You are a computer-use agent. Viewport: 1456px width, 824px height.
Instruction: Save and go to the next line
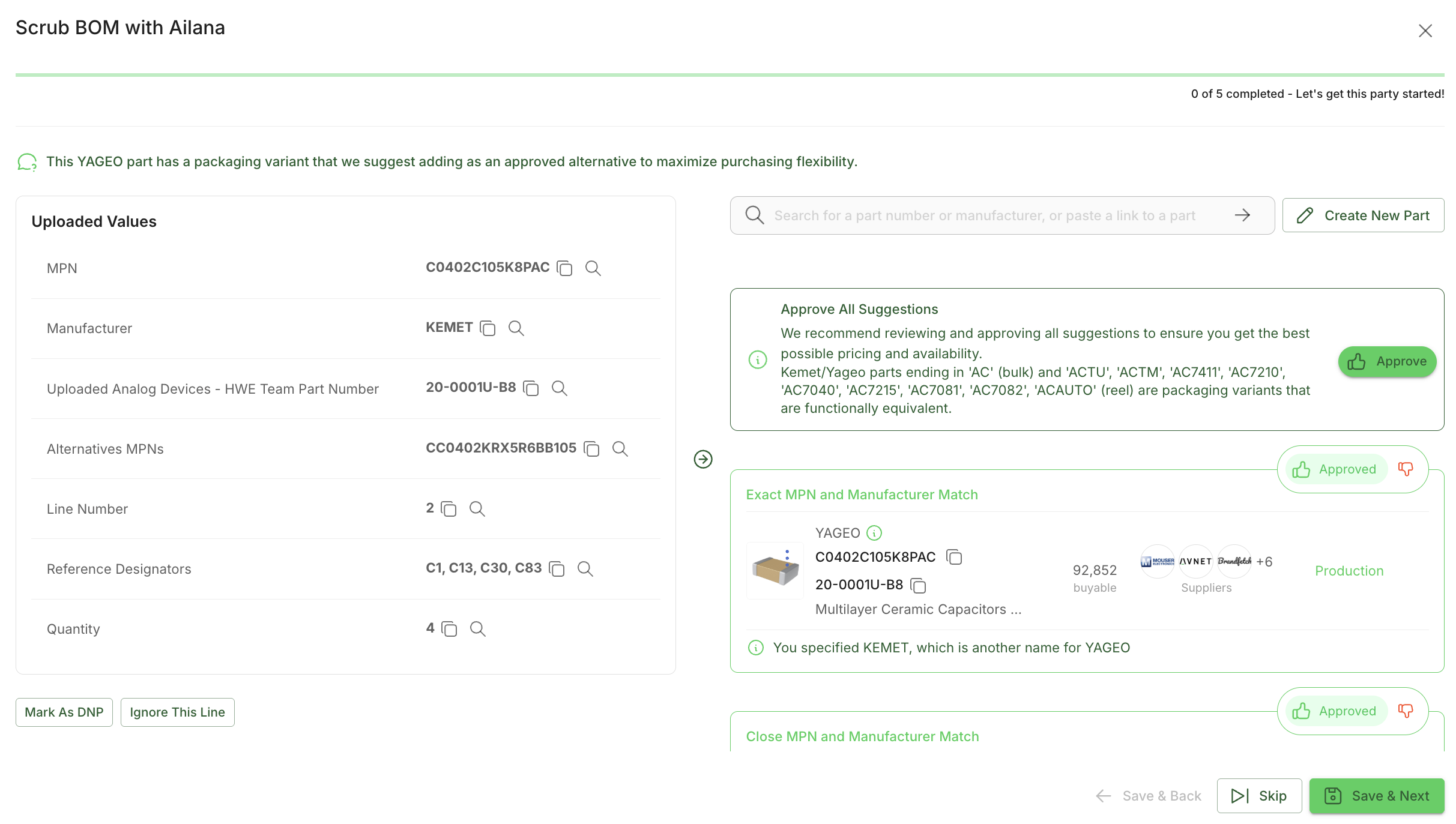pos(1377,796)
